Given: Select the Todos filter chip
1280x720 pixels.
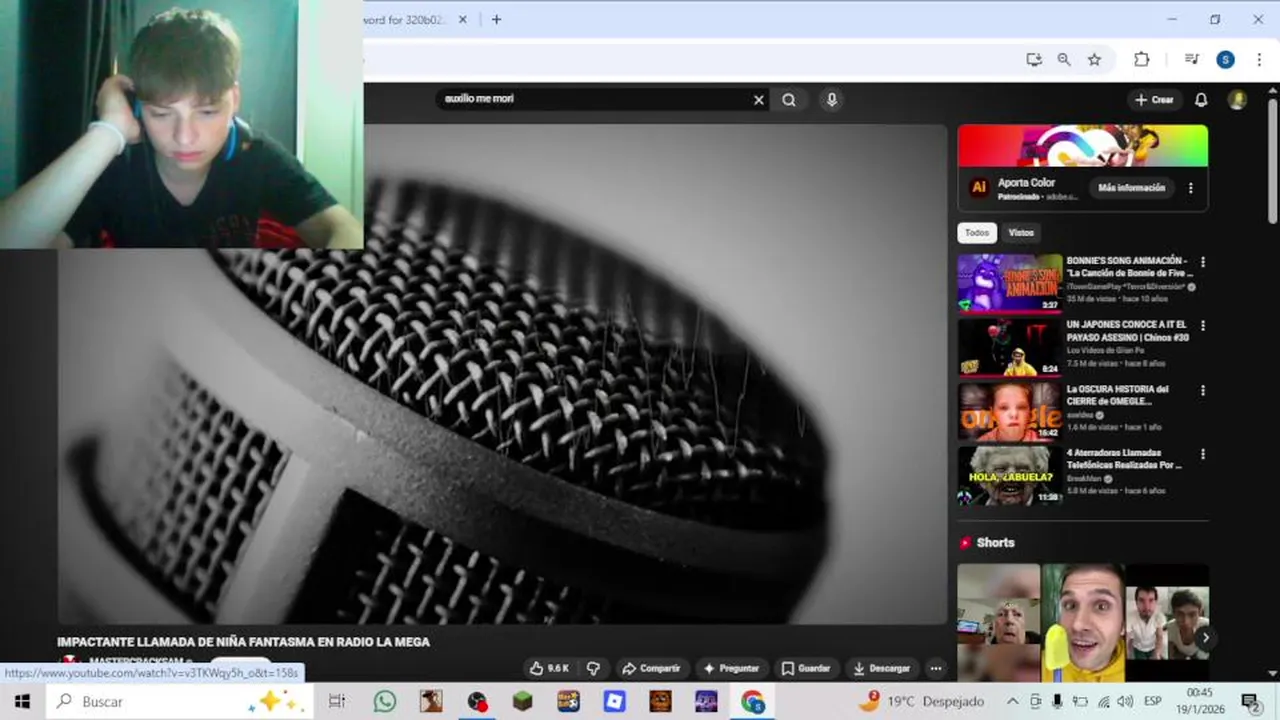Looking at the screenshot, I should click(x=977, y=232).
